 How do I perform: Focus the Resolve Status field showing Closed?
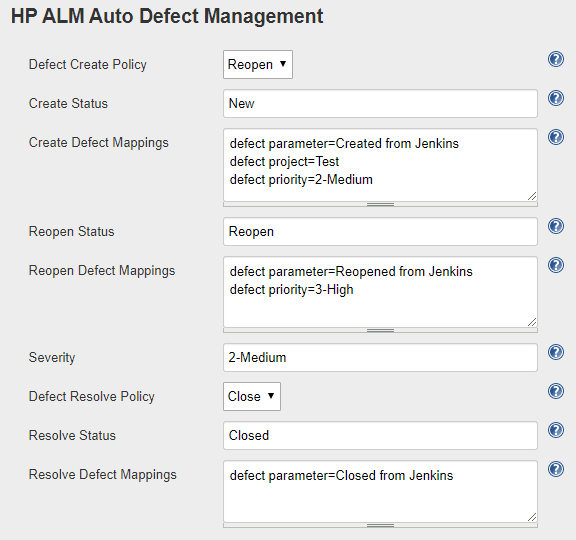pyautogui.click(x=380, y=435)
